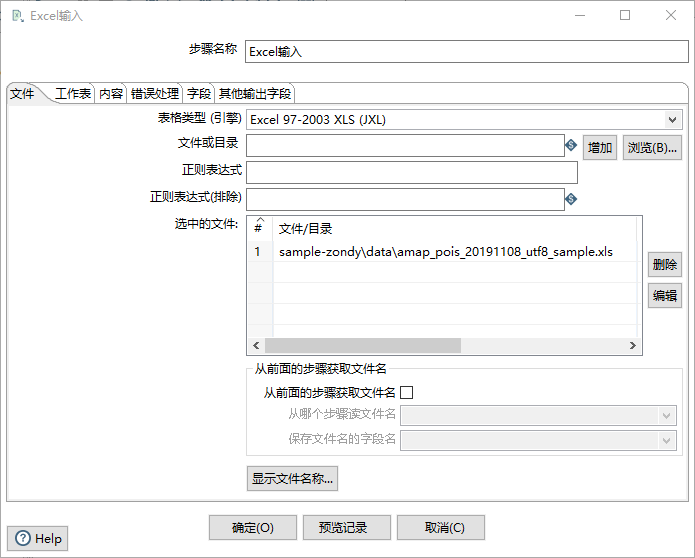The width and height of the screenshot is (695, 558).
Task: Click the Help question mark icon
Action: (x=23, y=538)
